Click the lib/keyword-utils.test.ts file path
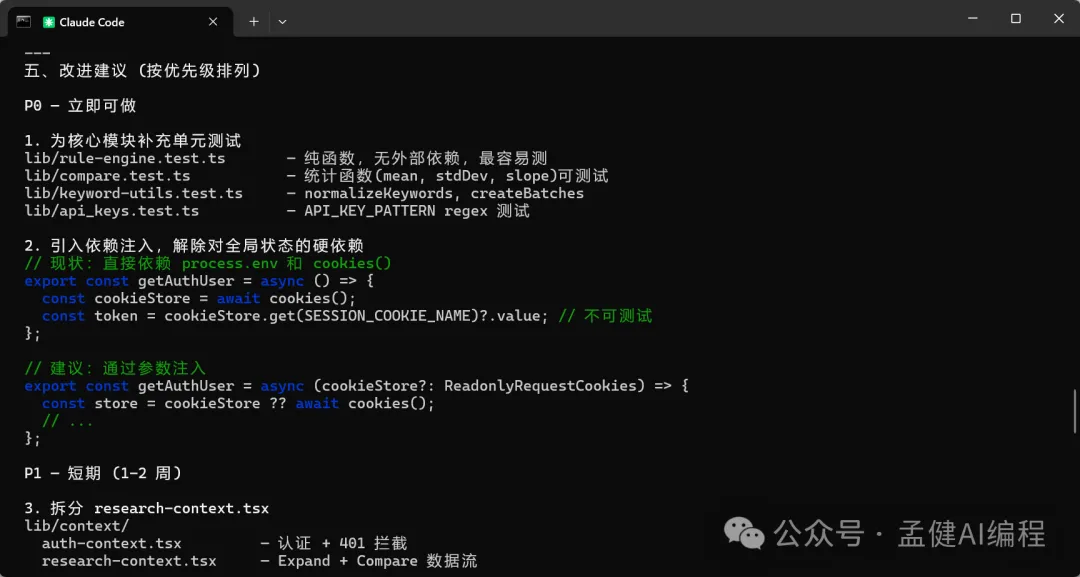 (133, 193)
